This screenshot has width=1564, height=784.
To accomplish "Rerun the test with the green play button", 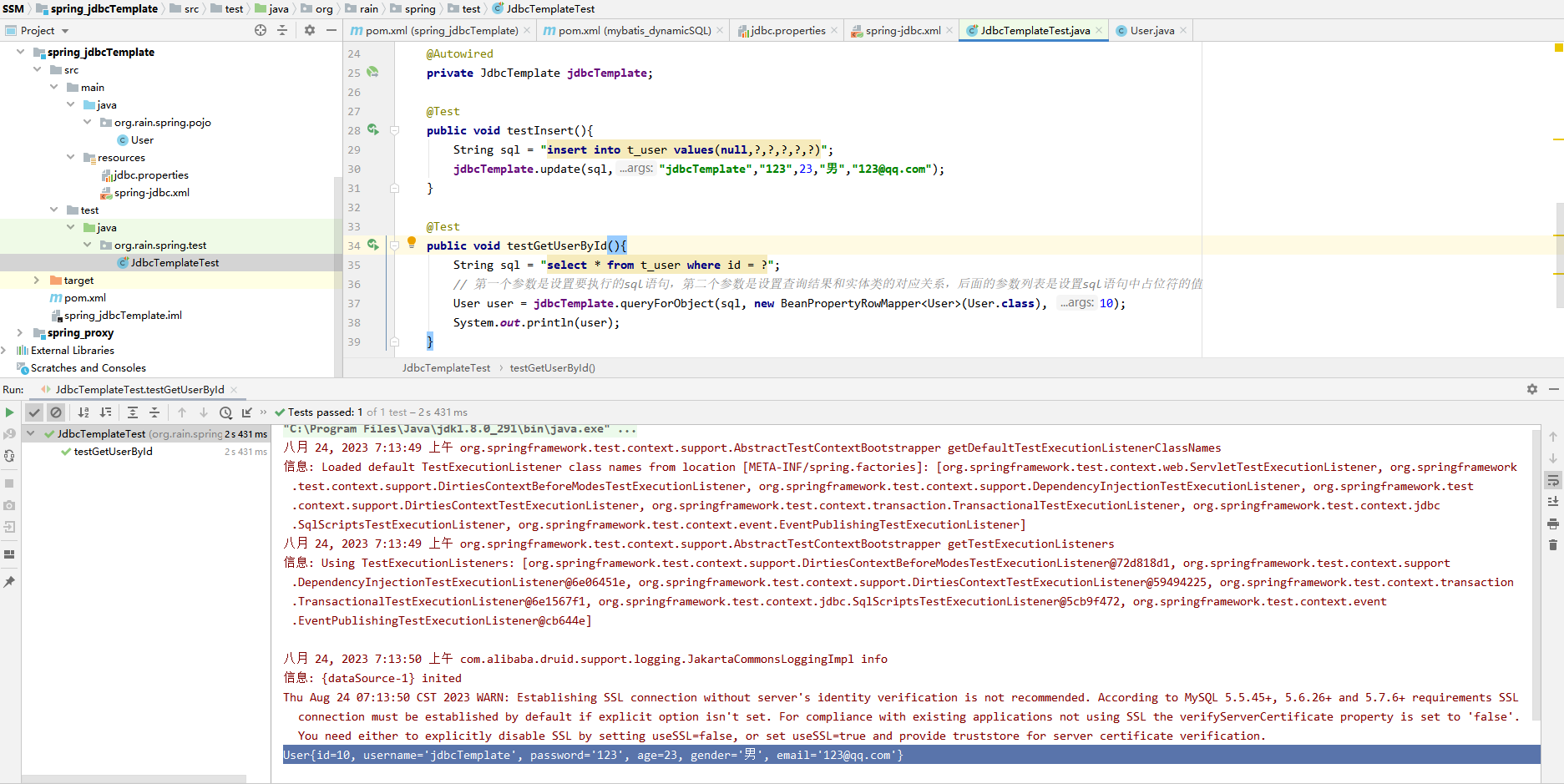I will click(9, 412).
